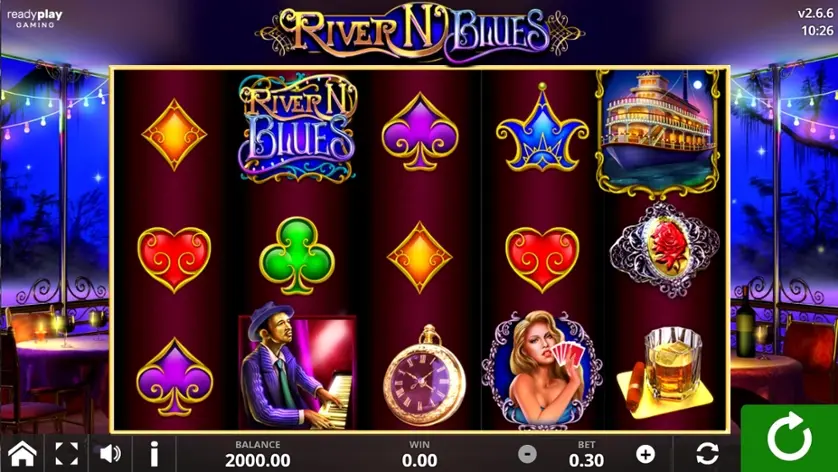This screenshot has height=472, width=838.
Task: Go to the home lobby icon
Action: (22, 454)
